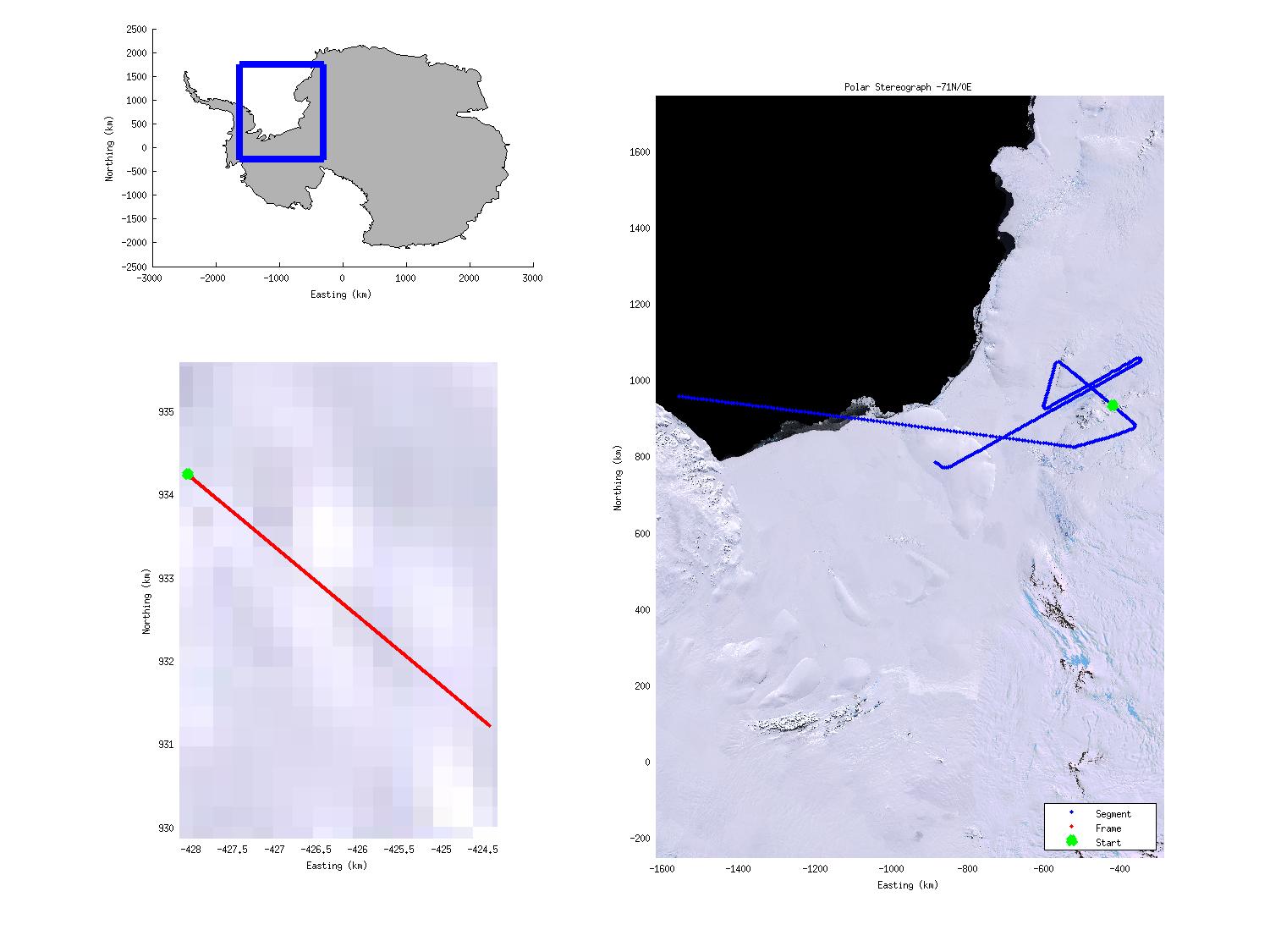
Task: Click the middle of the red frame line
Action: tap(338, 600)
